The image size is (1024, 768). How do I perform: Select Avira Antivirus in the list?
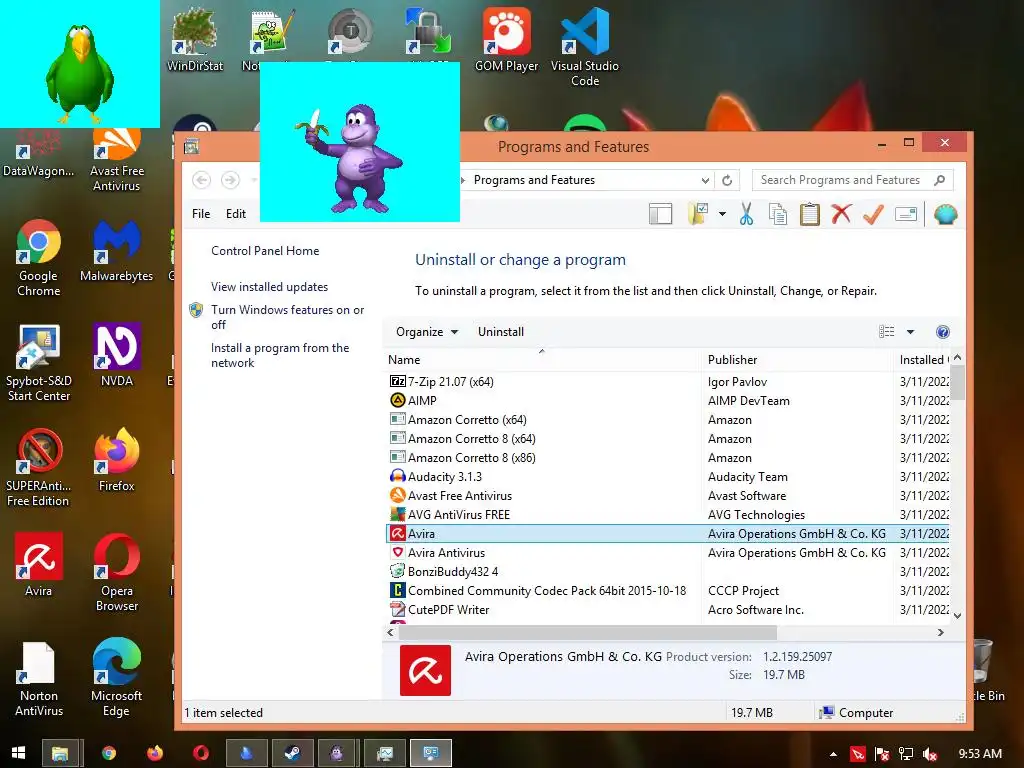pyautogui.click(x=667, y=552)
